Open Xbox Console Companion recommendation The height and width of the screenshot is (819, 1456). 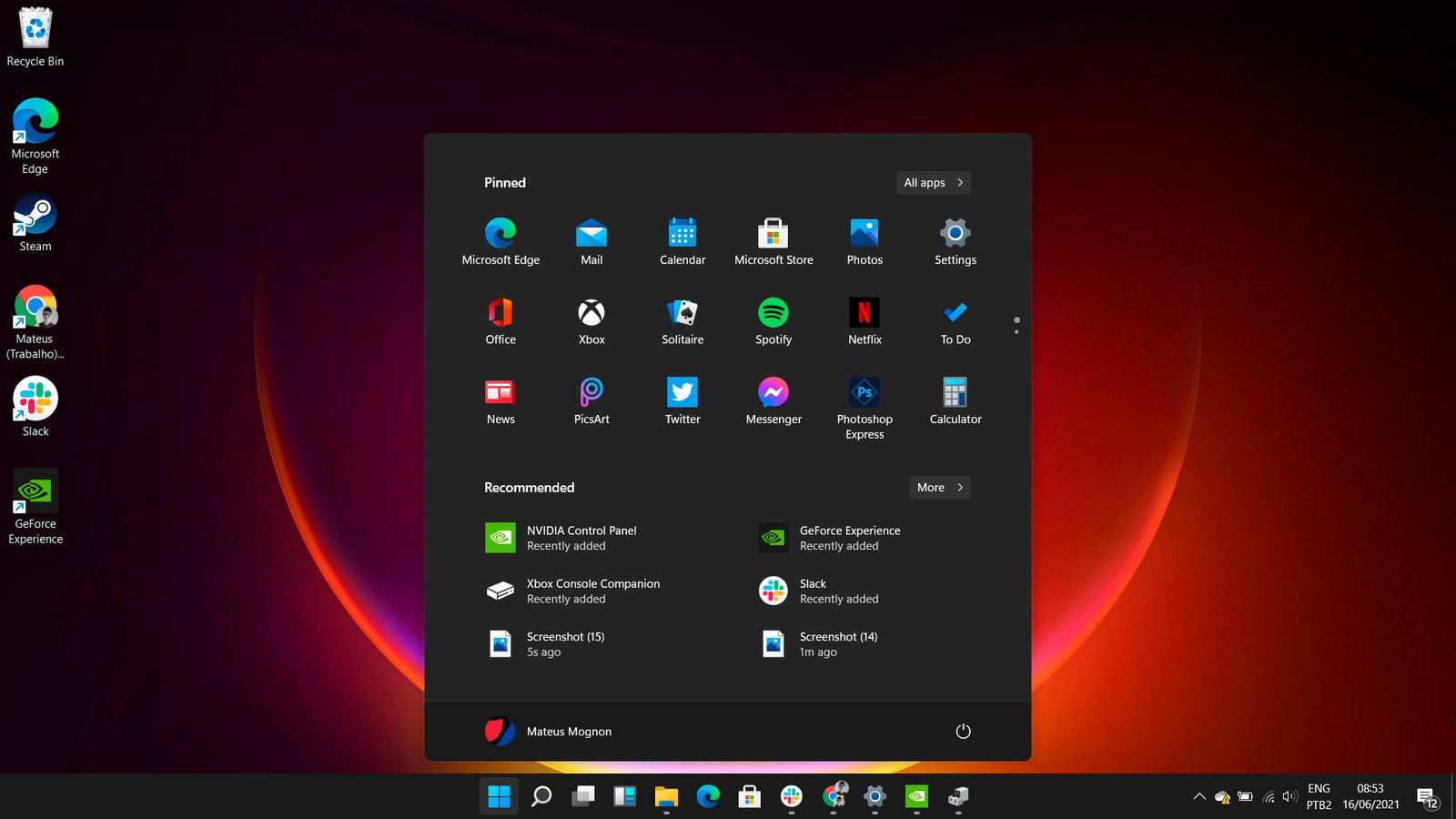[x=591, y=591]
